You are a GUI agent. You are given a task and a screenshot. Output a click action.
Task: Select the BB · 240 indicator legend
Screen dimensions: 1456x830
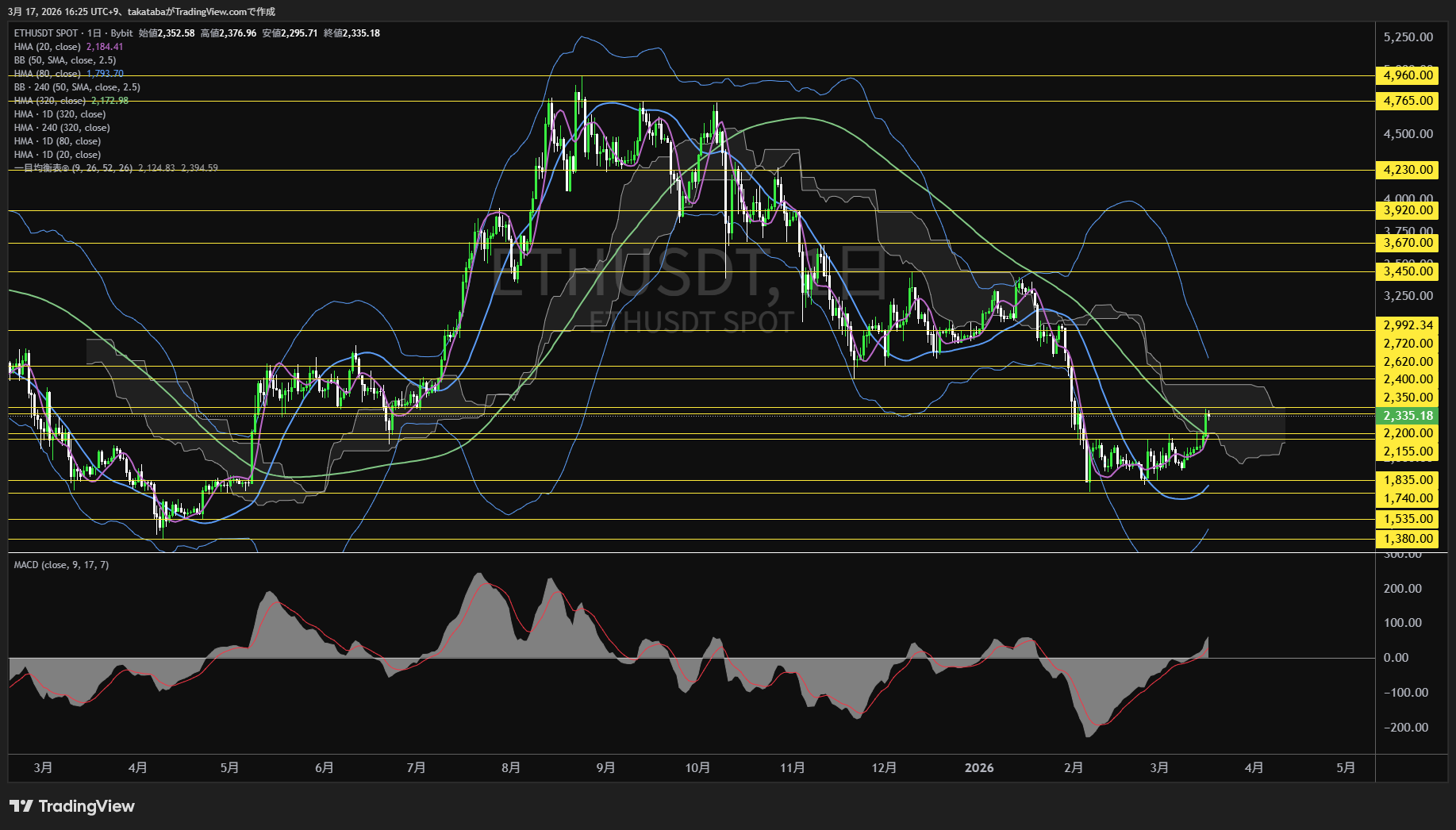76,87
